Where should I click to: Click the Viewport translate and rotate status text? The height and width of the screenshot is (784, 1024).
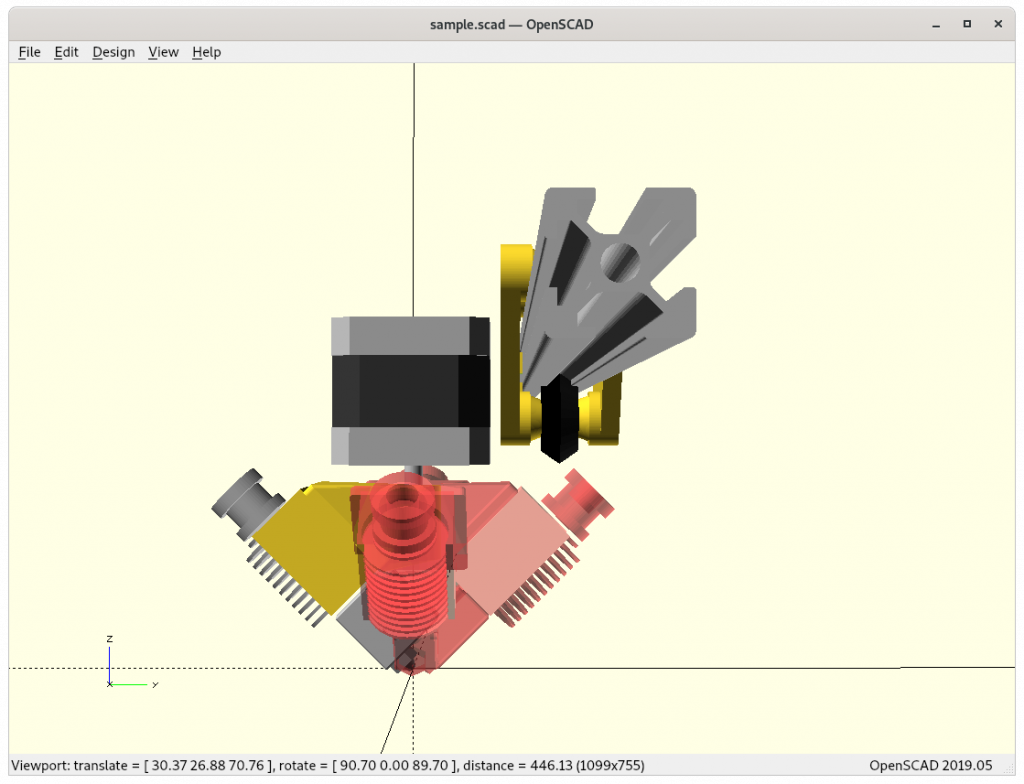328,766
